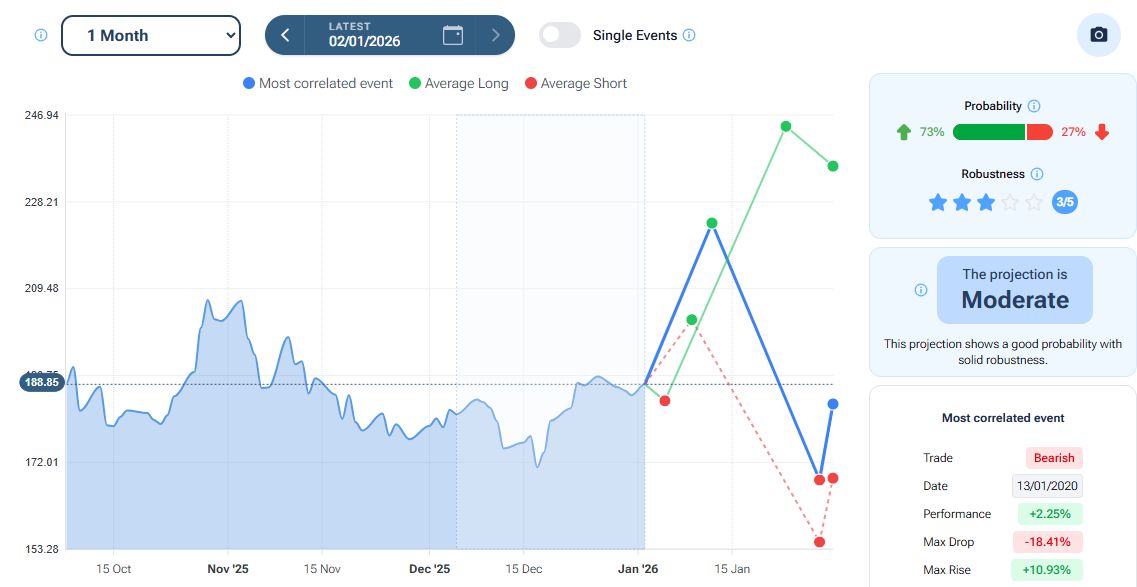This screenshot has width=1137, height=587.
Task: Enable the Single Events toggle
Action: coord(560,35)
